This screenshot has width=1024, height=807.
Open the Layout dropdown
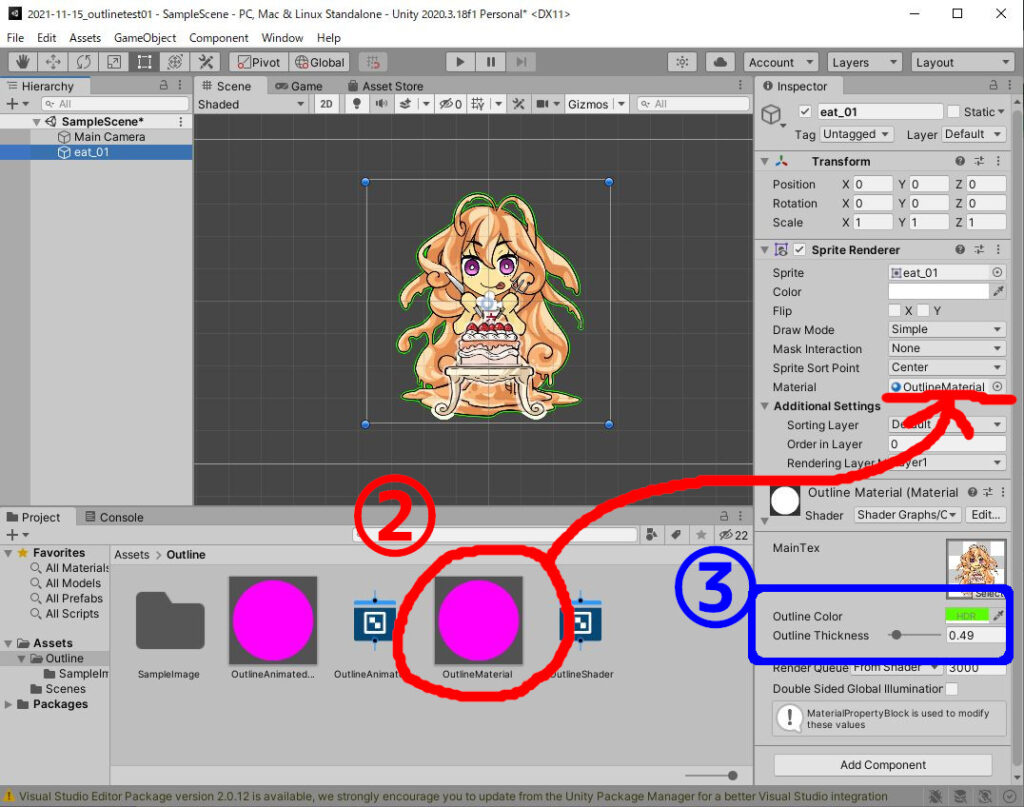coord(962,62)
